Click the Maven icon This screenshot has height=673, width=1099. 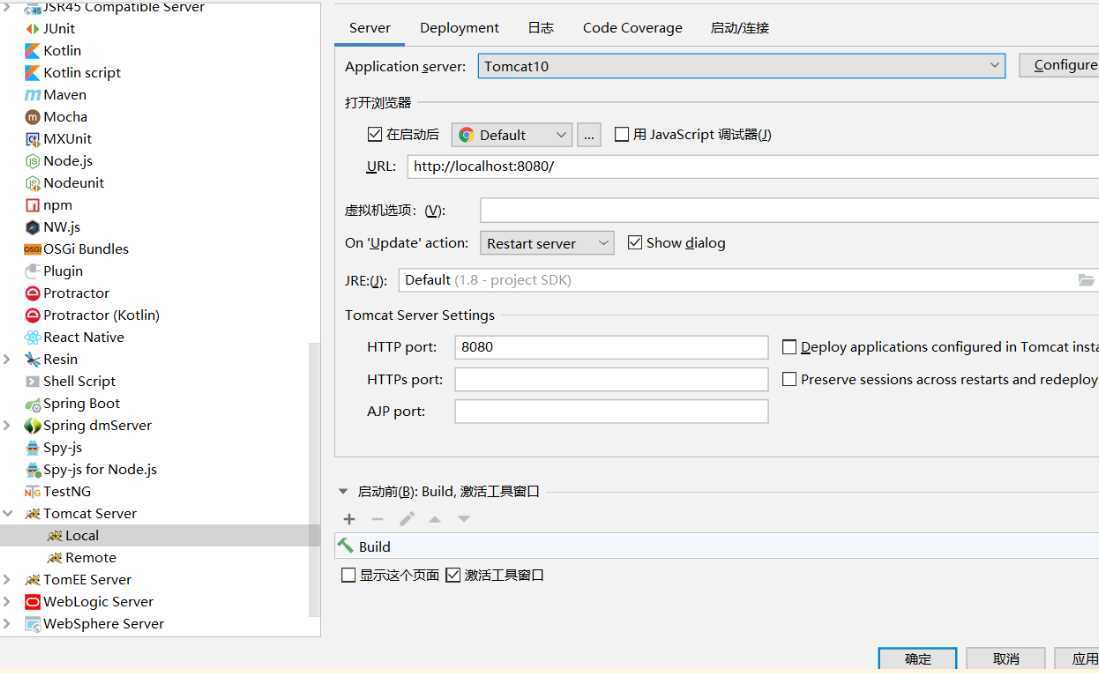pos(32,95)
